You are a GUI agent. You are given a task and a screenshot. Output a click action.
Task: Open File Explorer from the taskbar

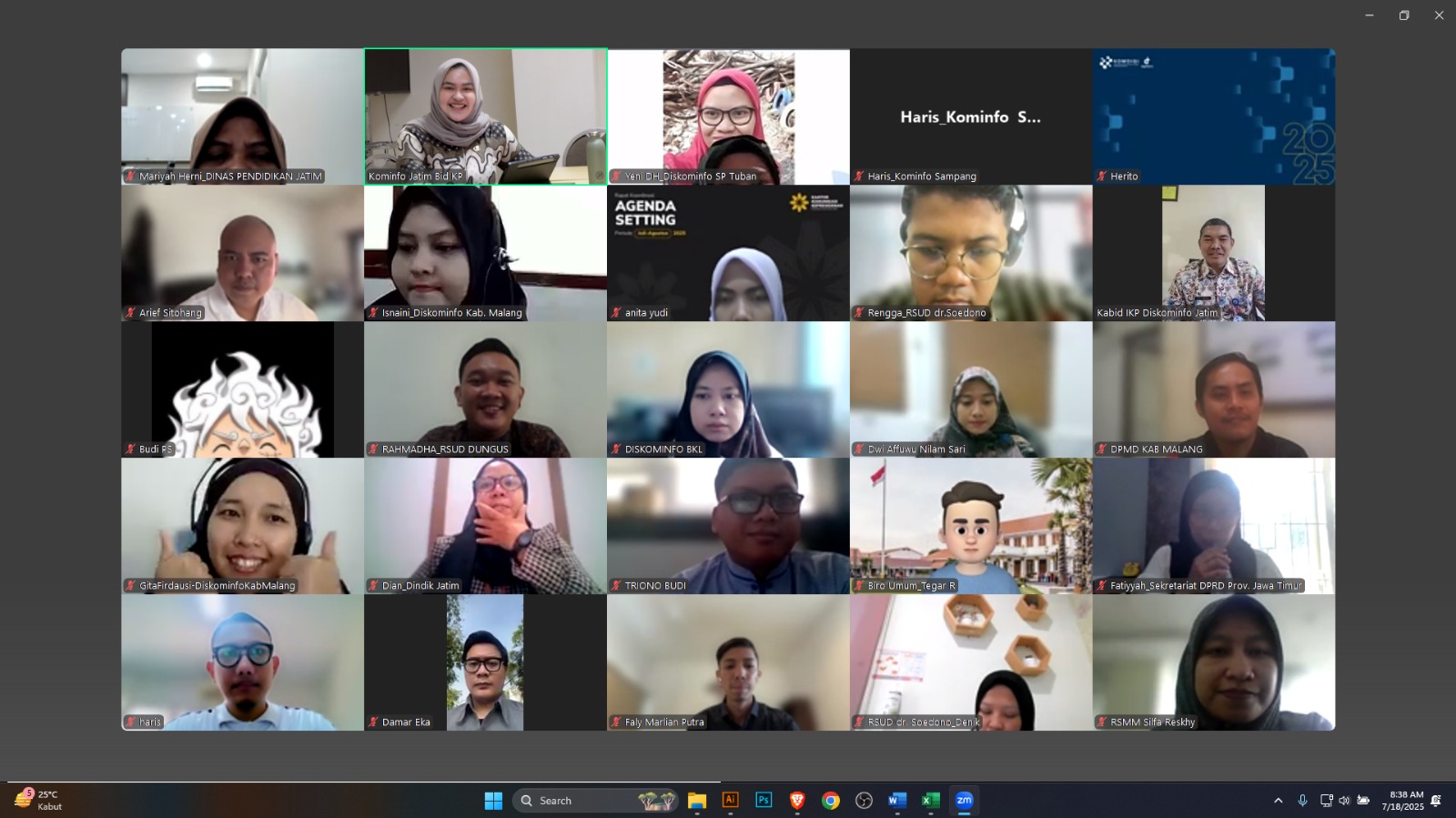697,801
